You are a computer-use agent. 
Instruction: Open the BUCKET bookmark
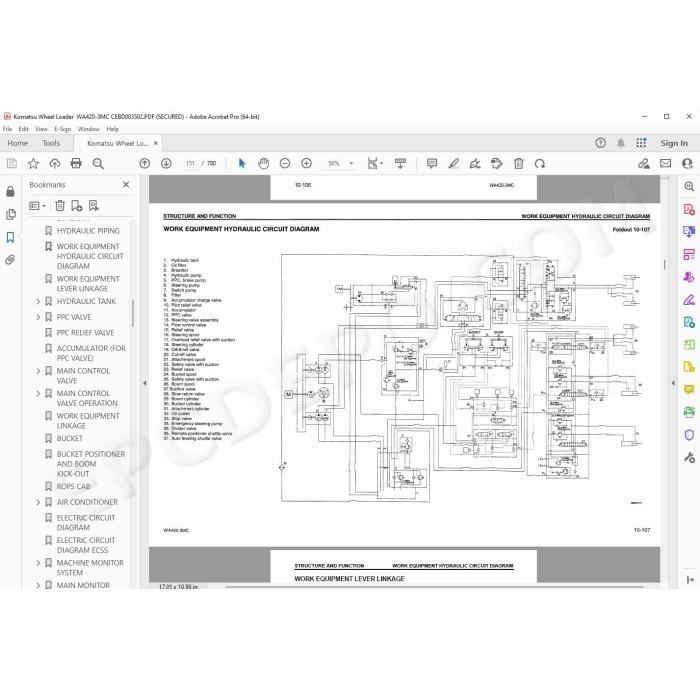click(69, 438)
